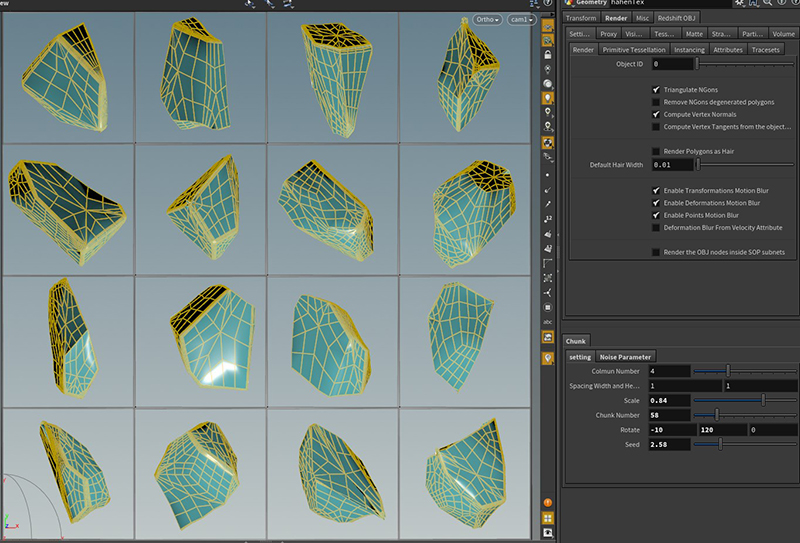
Task: Click the Rotate field showing -10
Action: click(x=672, y=430)
